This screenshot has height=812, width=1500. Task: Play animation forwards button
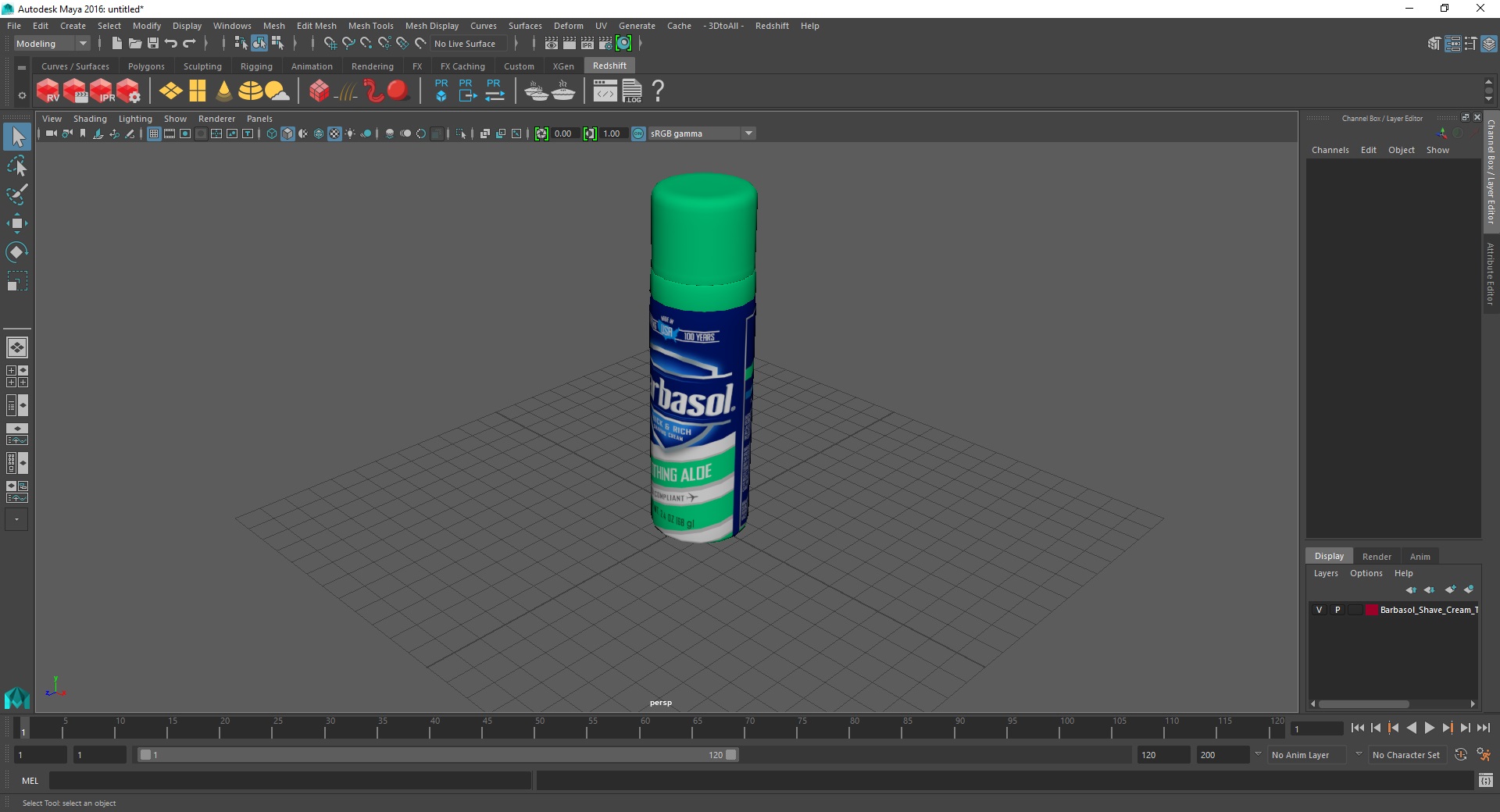1429,728
